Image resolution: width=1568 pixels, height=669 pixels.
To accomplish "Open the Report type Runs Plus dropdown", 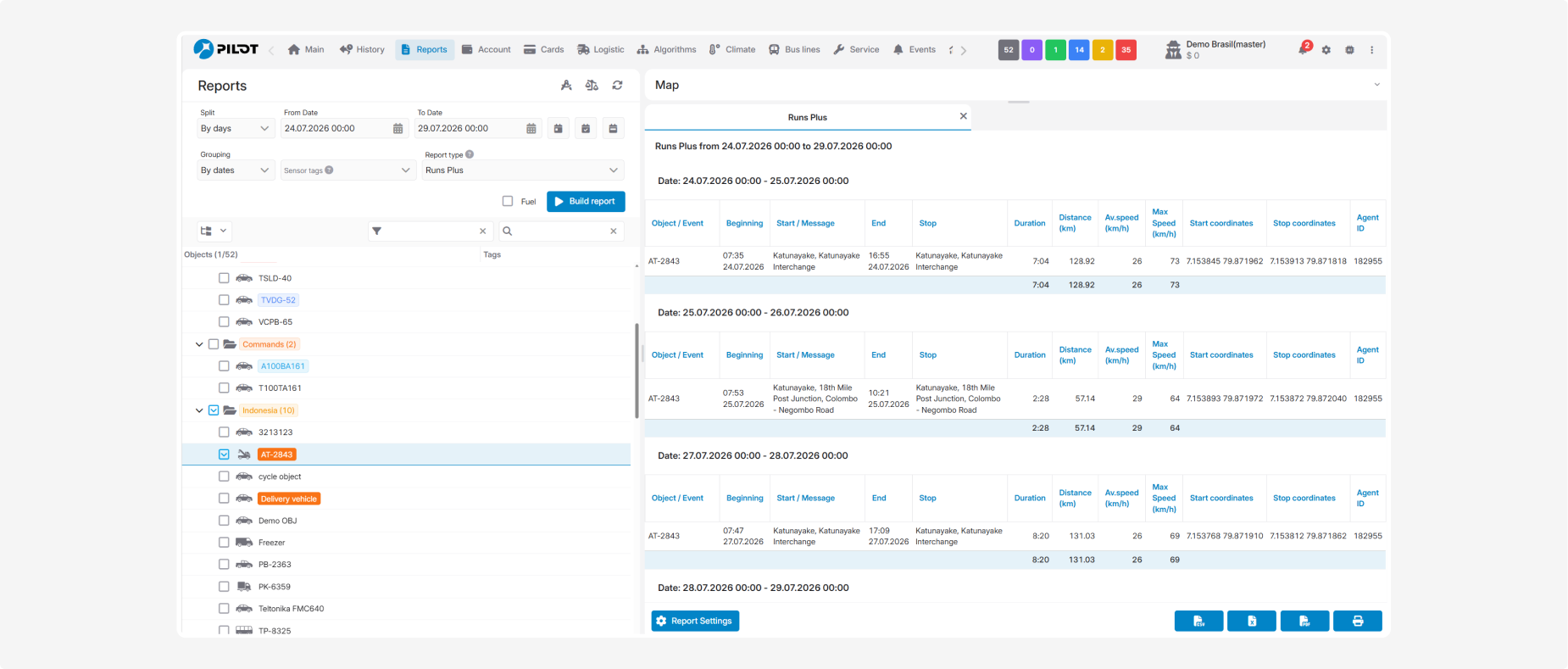I will coord(523,170).
